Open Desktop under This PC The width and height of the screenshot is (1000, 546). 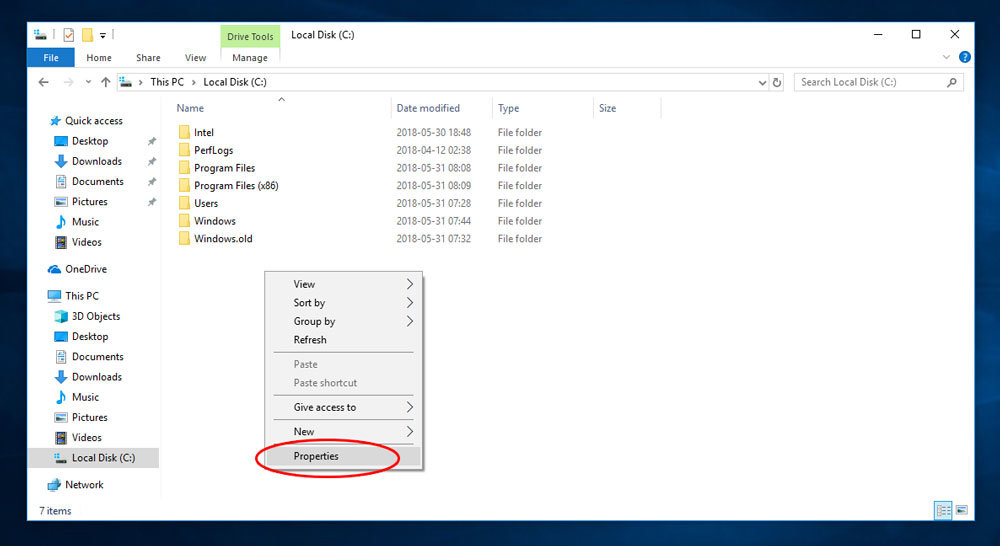(x=90, y=337)
